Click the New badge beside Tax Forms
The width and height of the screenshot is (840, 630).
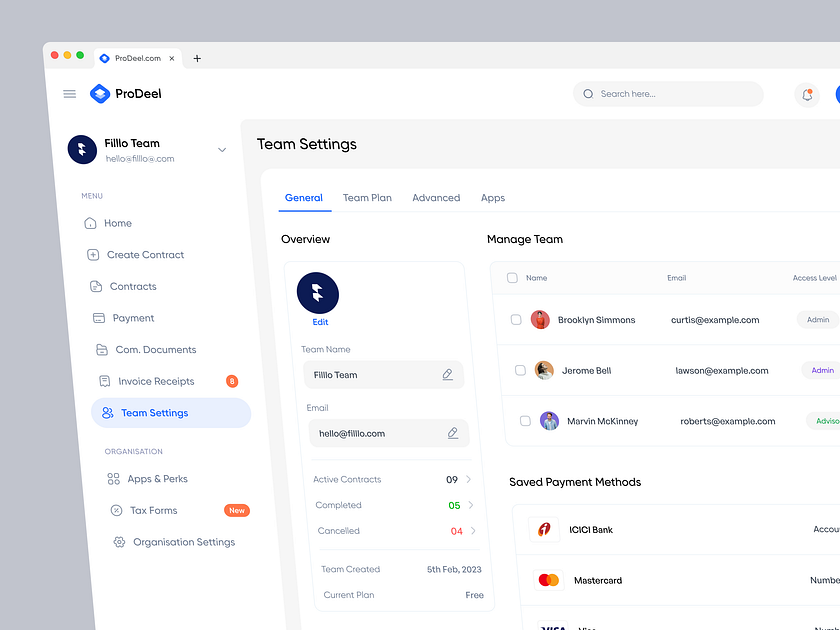click(236, 510)
